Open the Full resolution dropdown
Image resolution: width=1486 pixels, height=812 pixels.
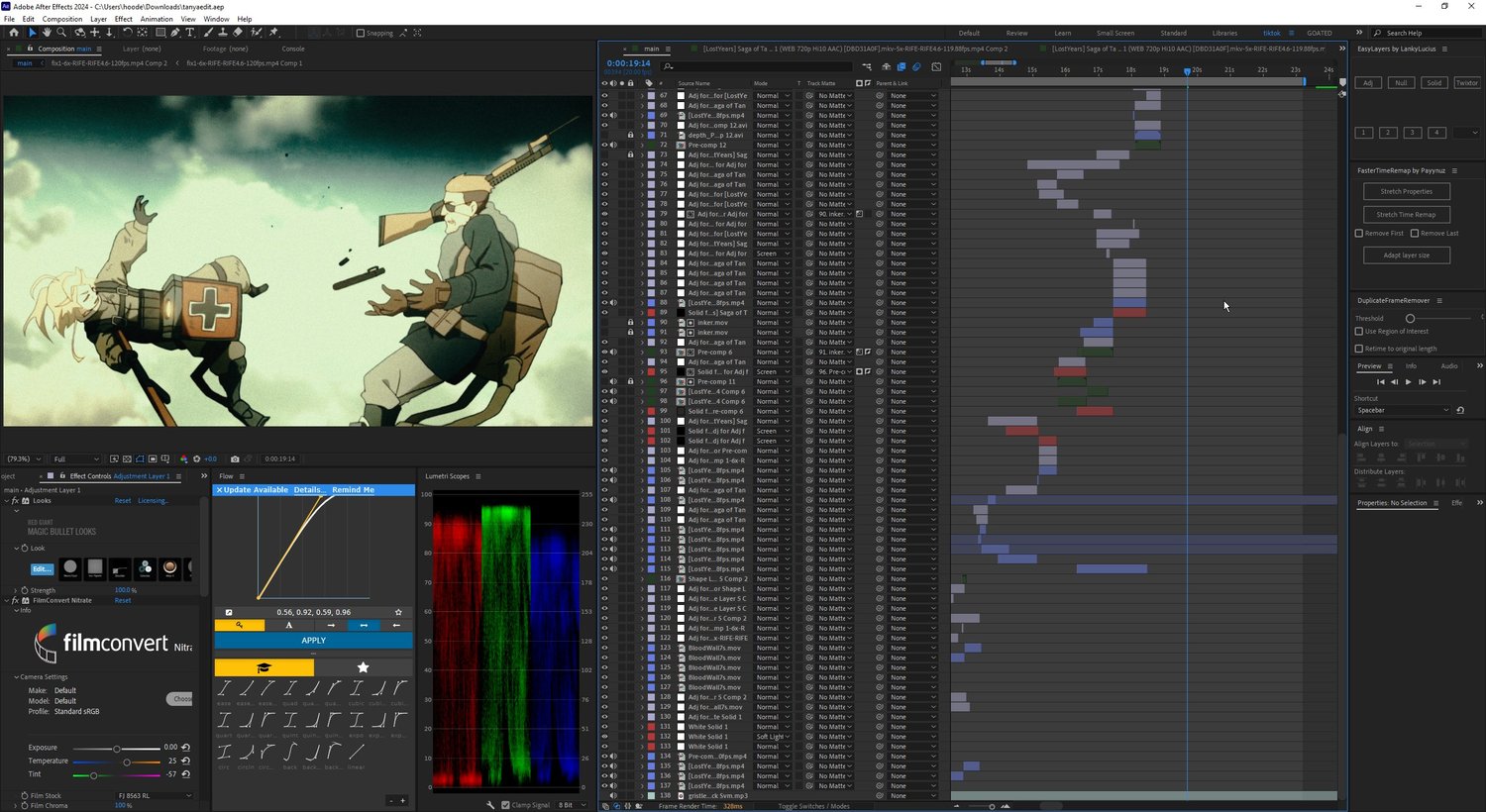[76, 459]
